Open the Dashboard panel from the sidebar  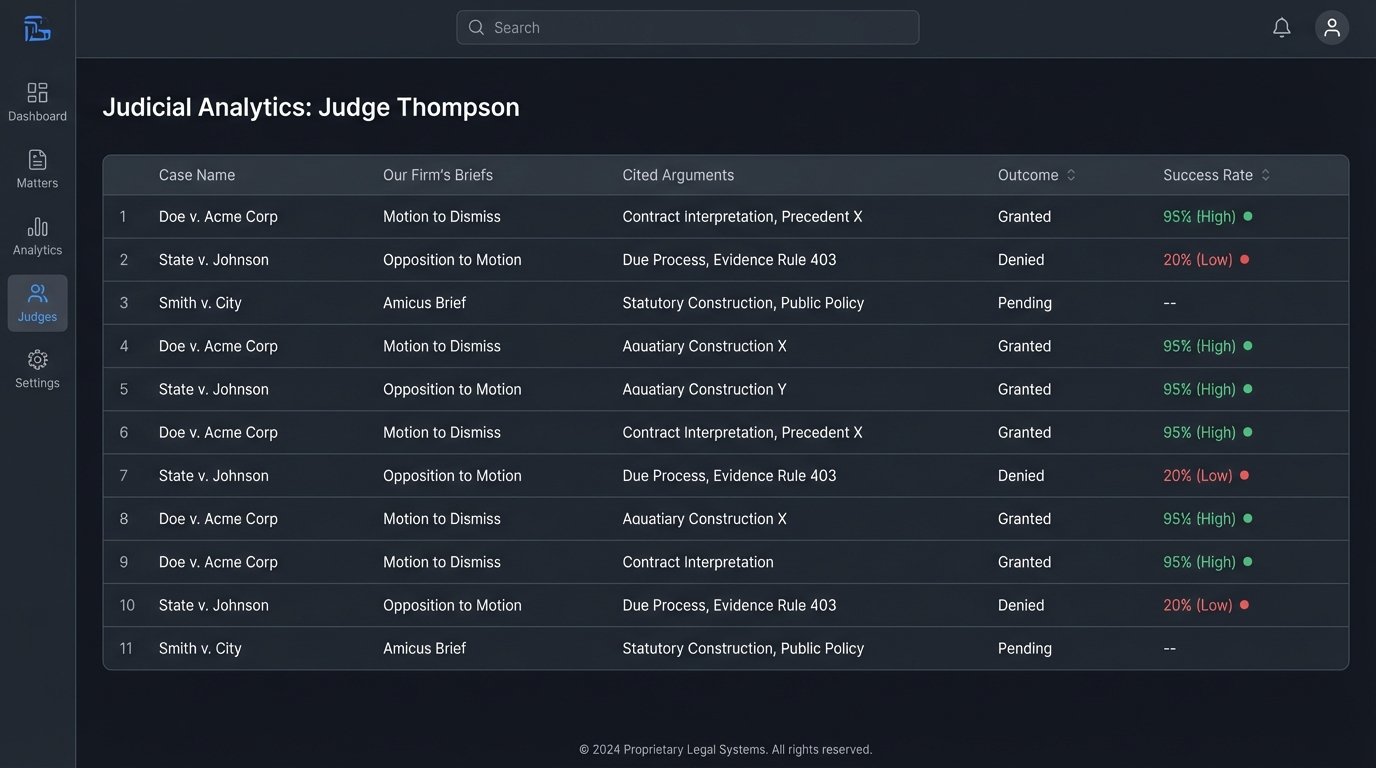[x=37, y=100]
